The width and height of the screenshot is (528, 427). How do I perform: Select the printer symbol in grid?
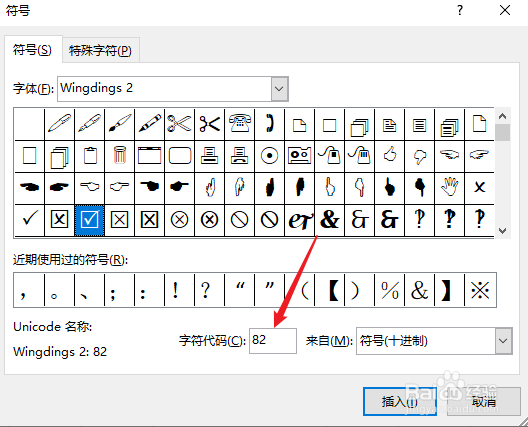point(209,156)
